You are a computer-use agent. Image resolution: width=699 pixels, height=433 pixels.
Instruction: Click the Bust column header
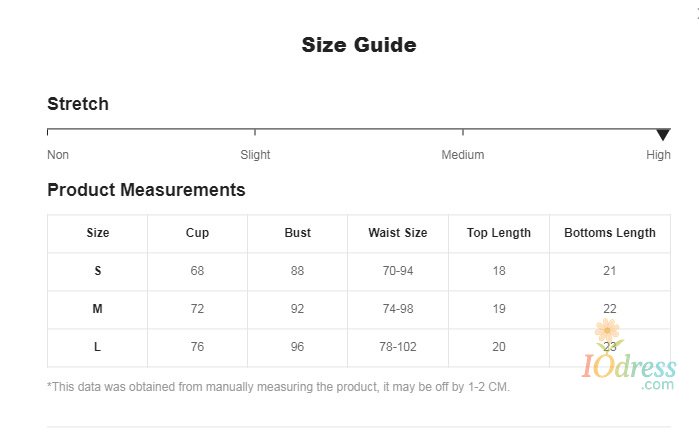click(297, 233)
